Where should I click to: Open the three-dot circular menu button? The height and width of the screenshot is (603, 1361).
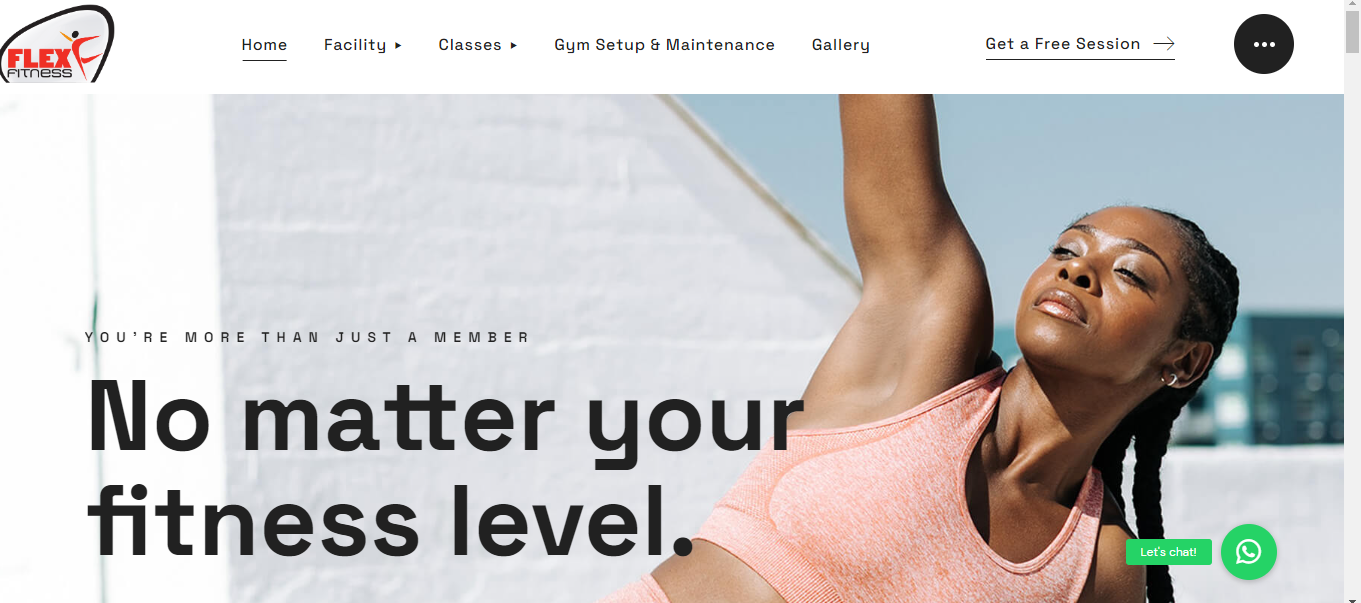(x=1264, y=44)
